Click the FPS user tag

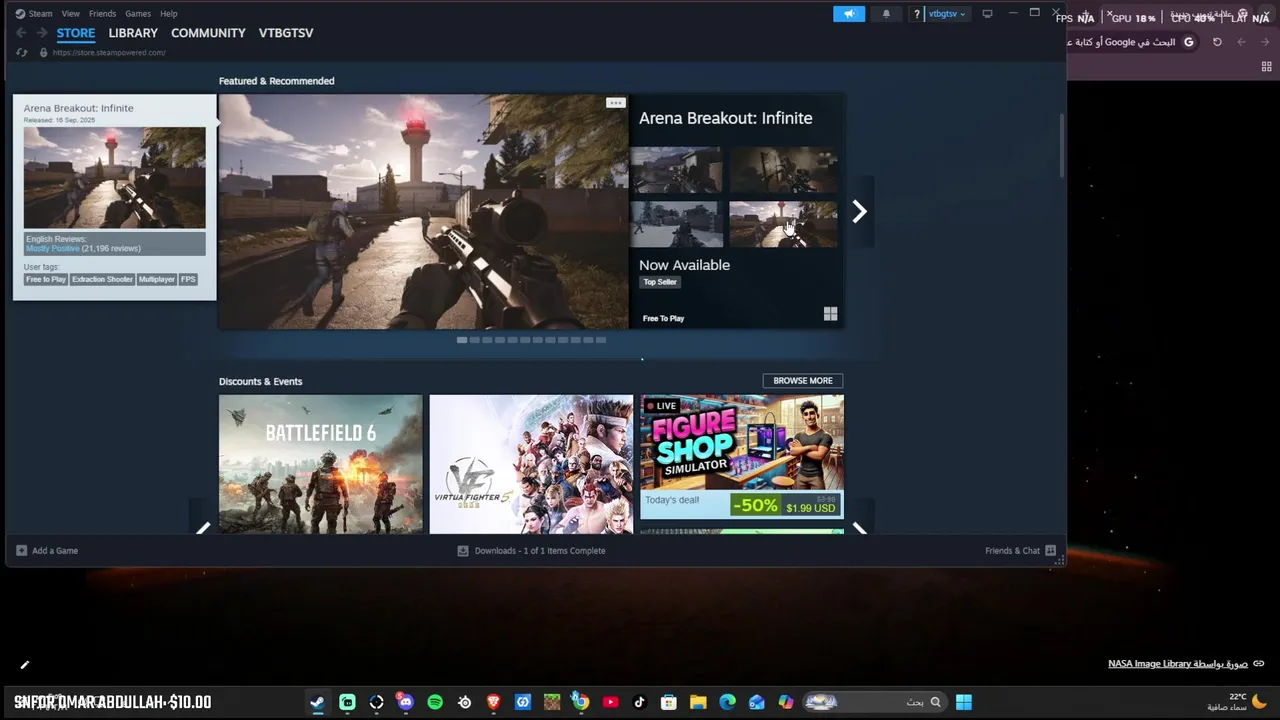(x=188, y=280)
